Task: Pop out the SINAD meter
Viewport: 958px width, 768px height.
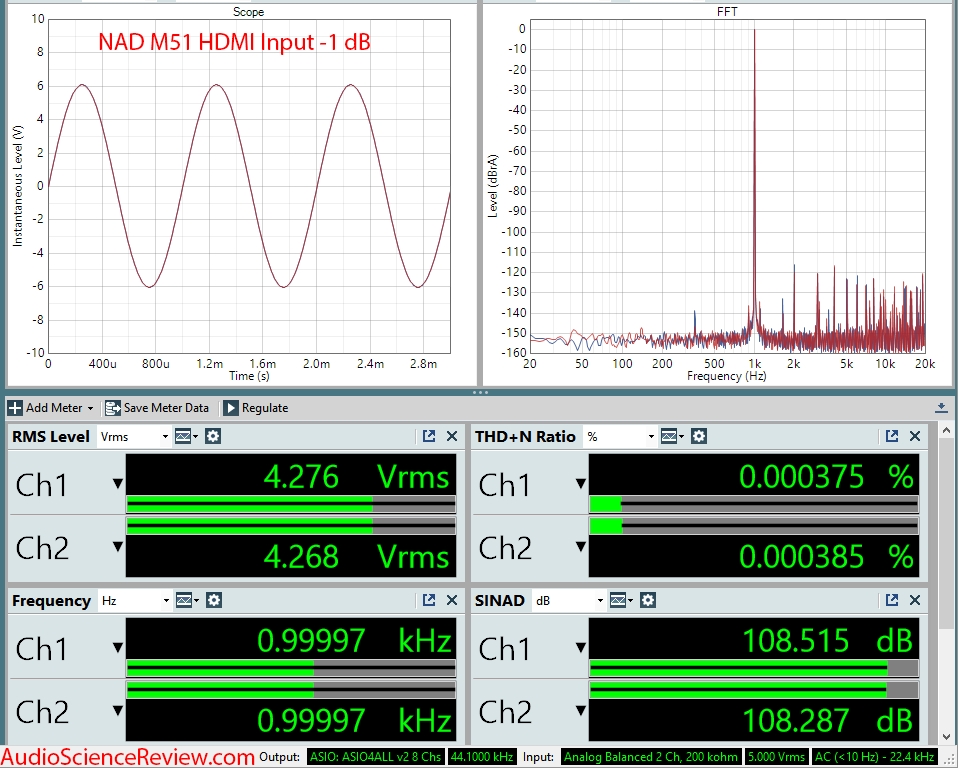Action: [892, 601]
